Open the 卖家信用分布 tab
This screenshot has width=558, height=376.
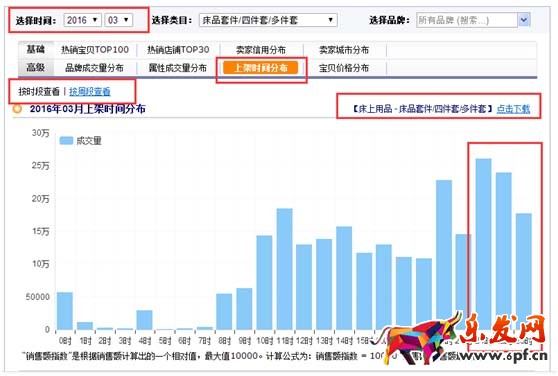[x=261, y=50]
